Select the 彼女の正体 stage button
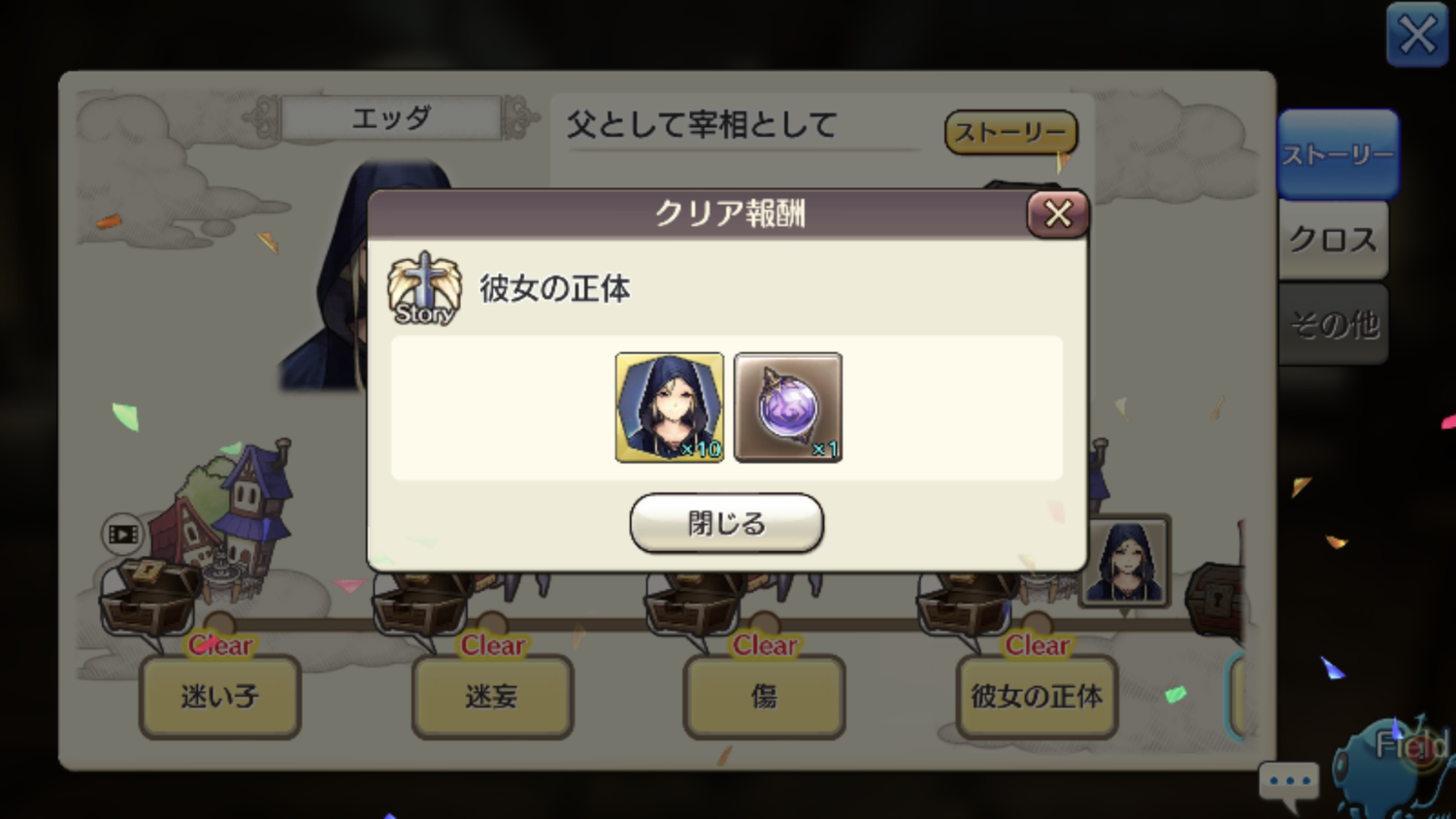This screenshot has height=819, width=1456. 1037,696
